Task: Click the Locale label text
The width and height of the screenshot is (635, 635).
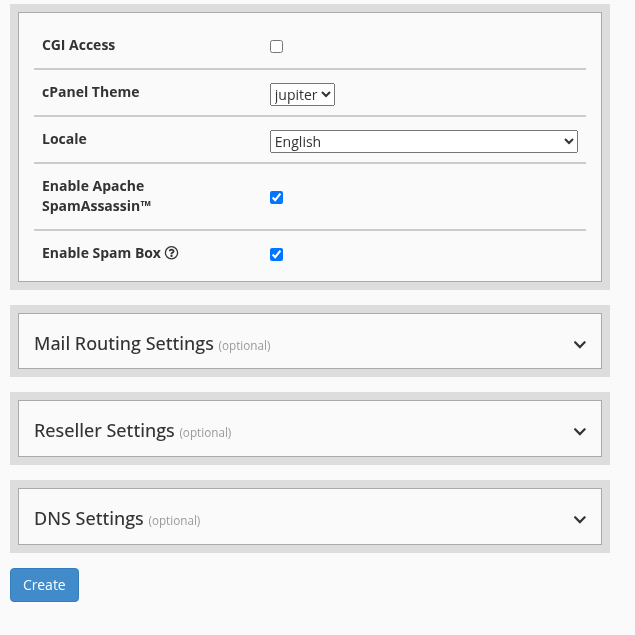Action: pyautogui.click(x=64, y=139)
